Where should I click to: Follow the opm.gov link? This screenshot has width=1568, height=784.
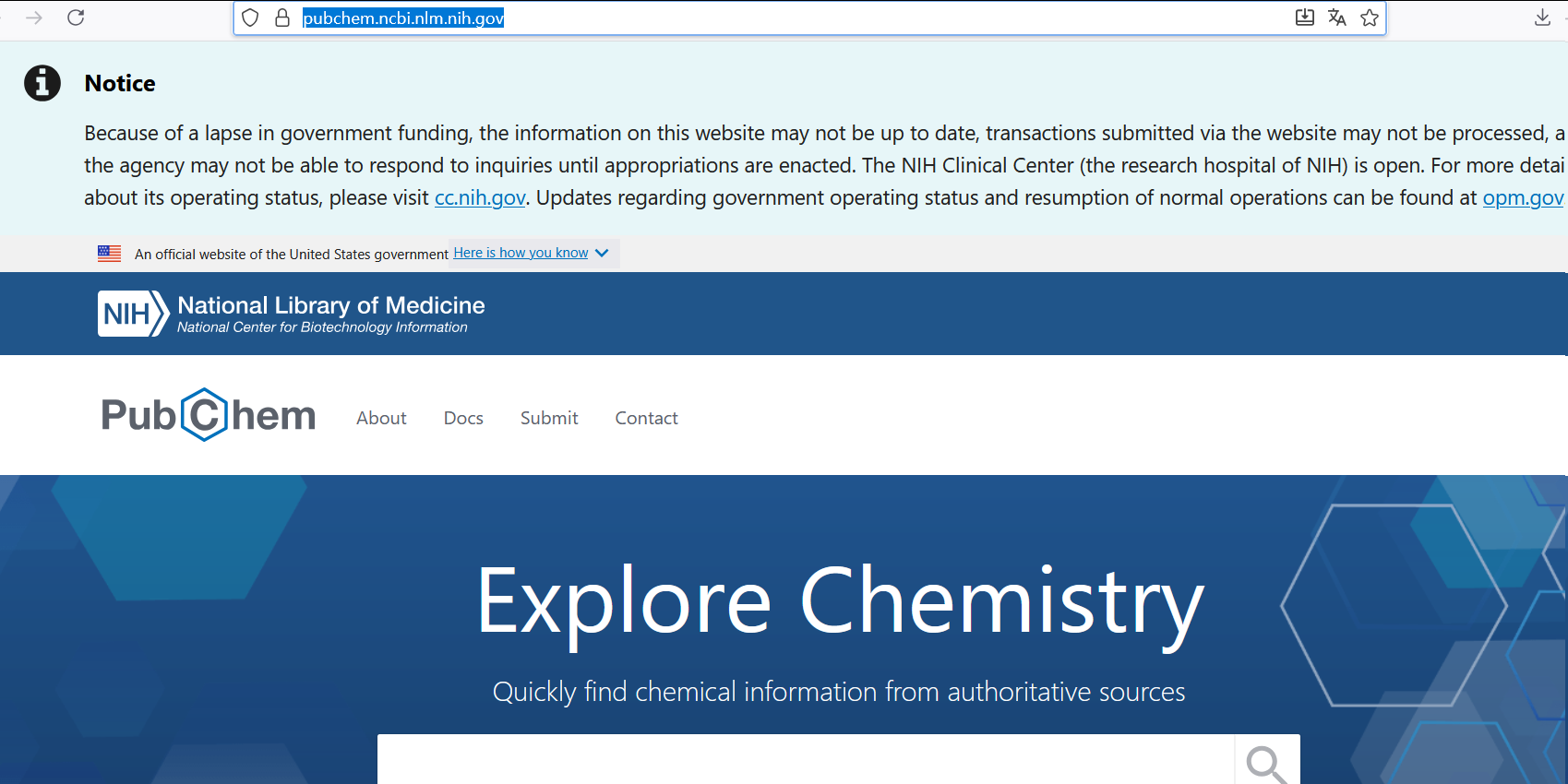(x=1523, y=198)
